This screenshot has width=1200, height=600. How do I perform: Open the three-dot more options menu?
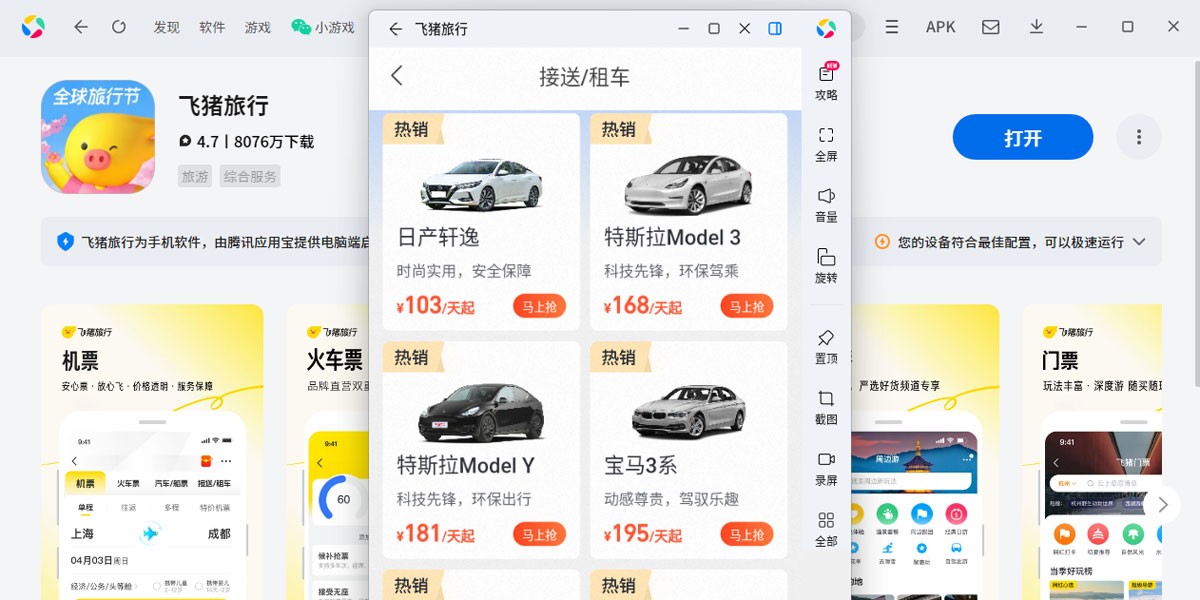click(1138, 137)
